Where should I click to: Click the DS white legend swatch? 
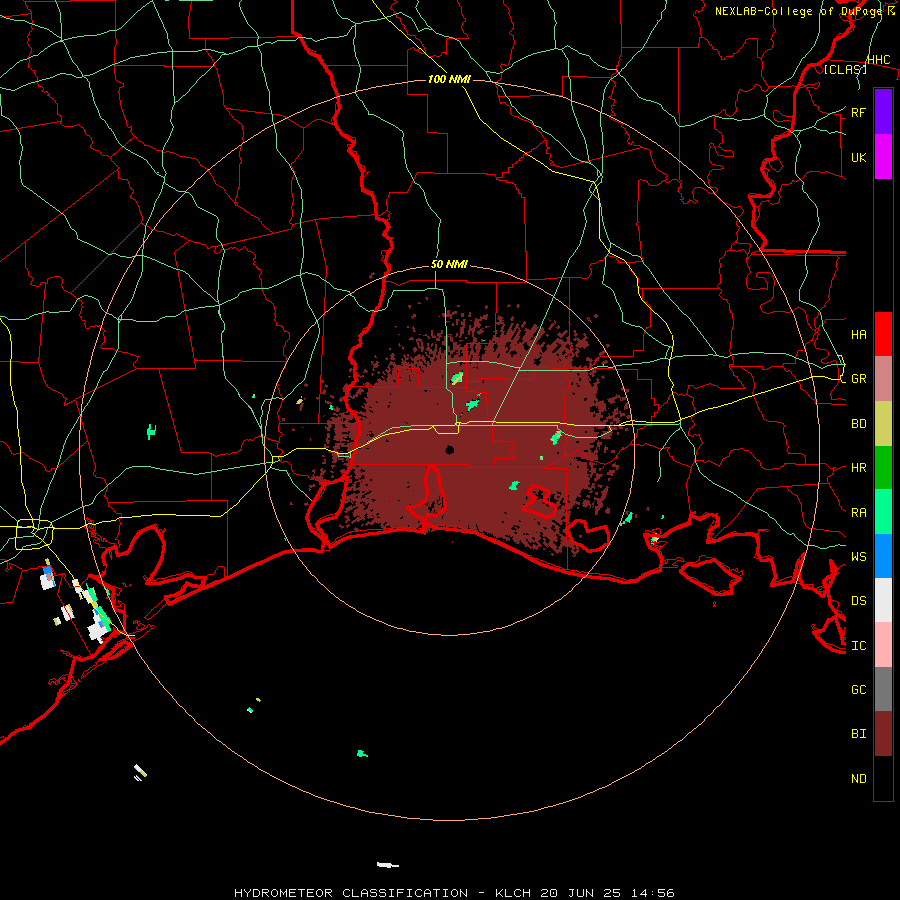pos(883,600)
